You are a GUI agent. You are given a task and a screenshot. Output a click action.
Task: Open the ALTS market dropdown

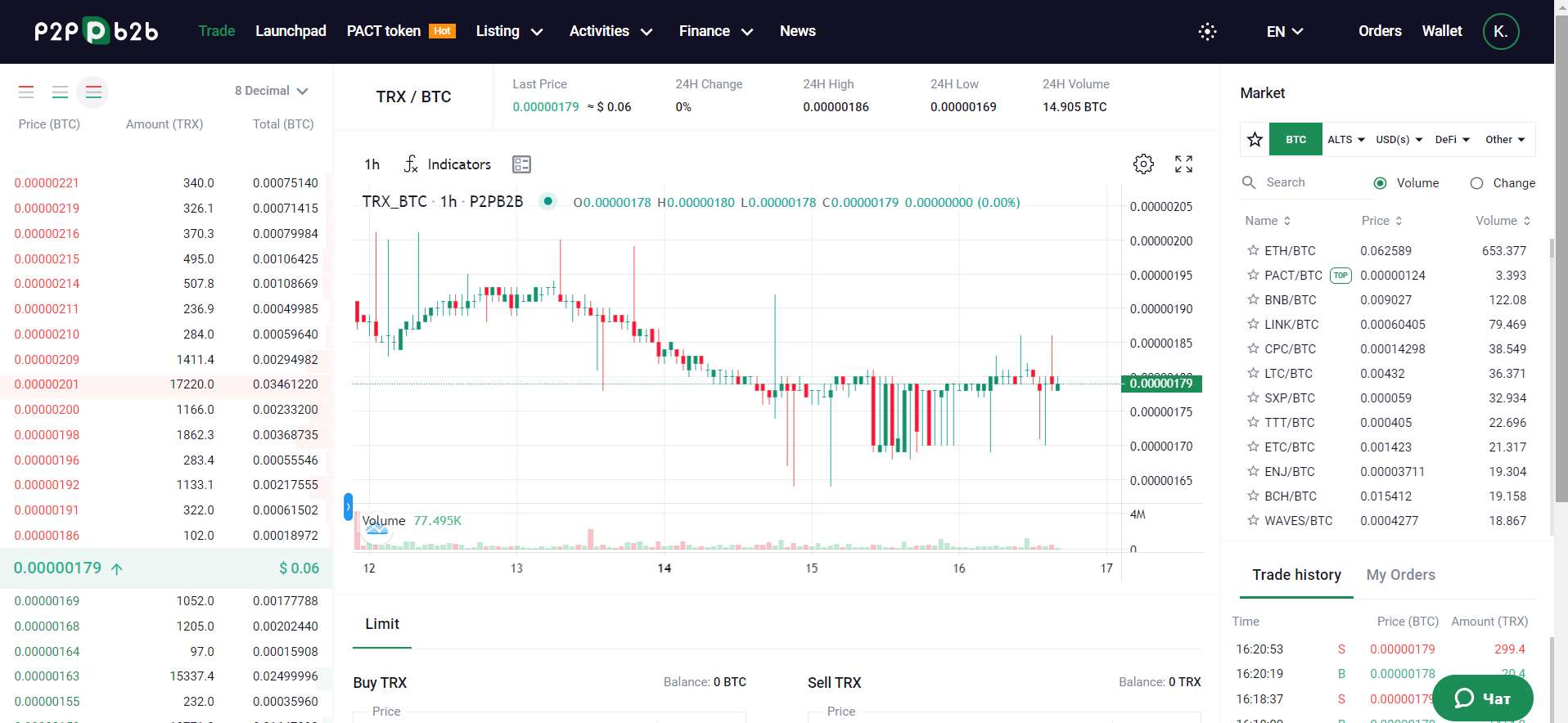click(x=1346, y=140)
